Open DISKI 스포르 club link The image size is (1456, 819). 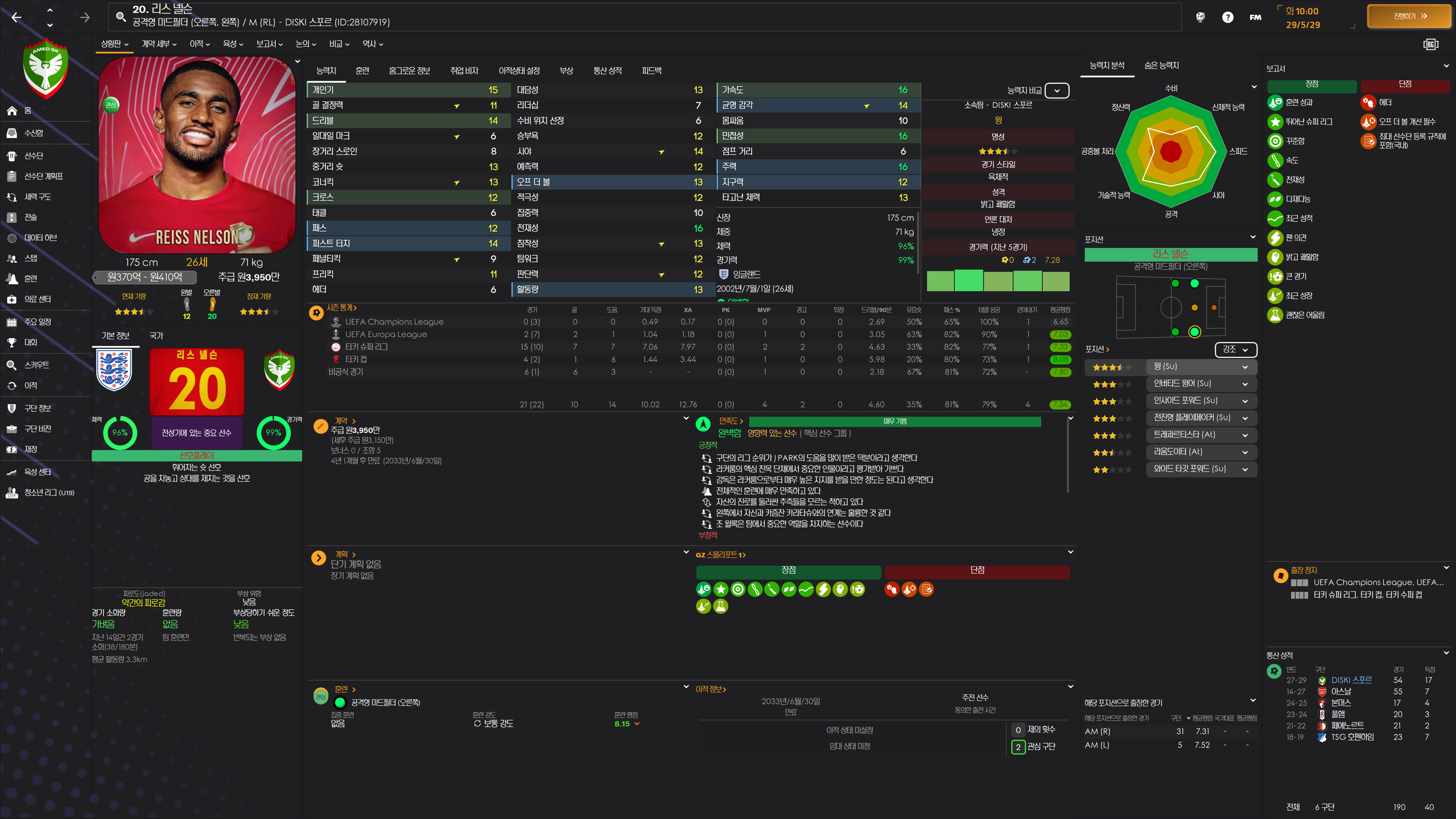click(x=1351, y=680)
